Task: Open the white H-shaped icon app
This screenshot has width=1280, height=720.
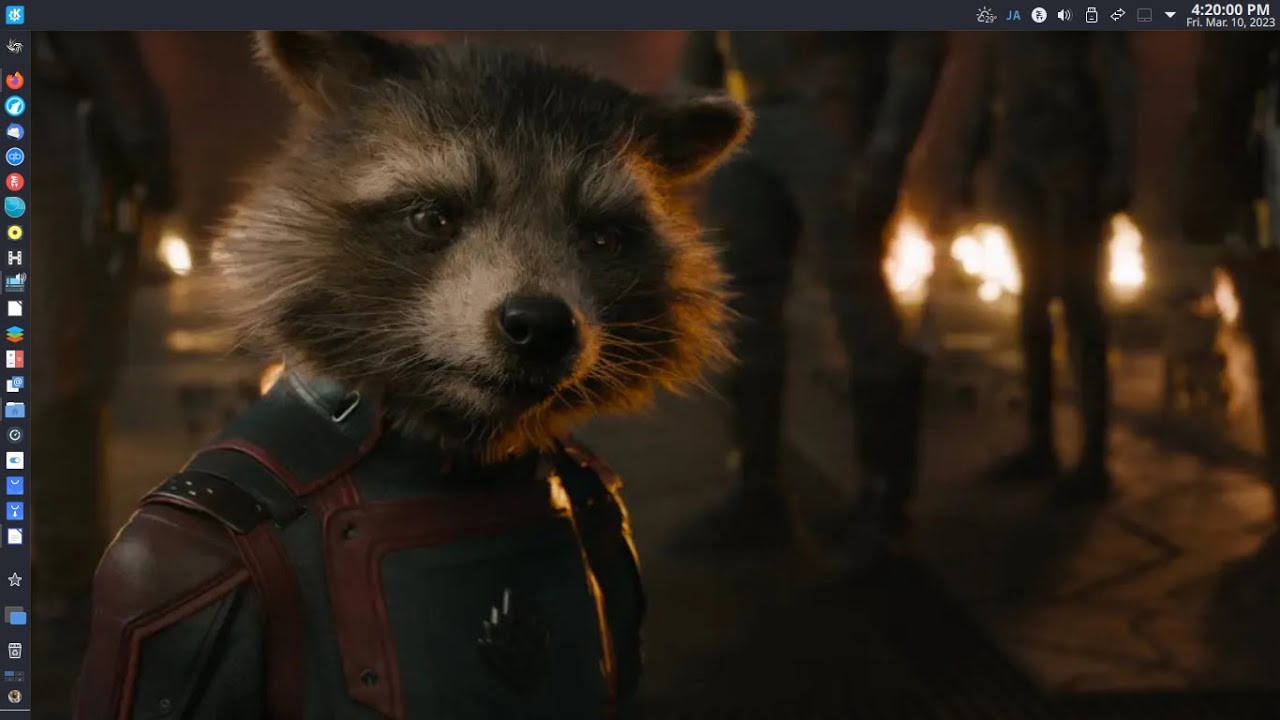Action: (x=15, y=258)
